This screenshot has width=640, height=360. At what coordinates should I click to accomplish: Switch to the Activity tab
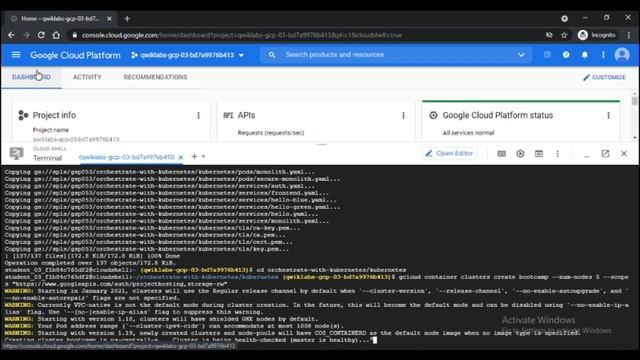click(x=87, y=77)
